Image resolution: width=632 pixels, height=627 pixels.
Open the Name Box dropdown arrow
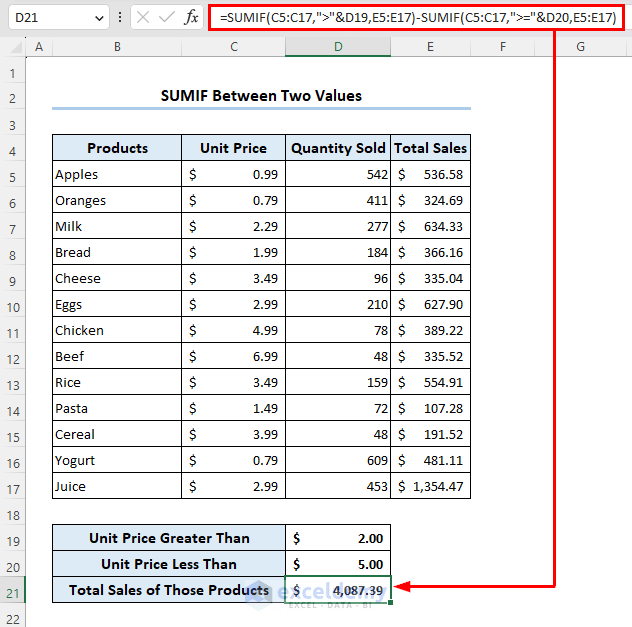99,18
